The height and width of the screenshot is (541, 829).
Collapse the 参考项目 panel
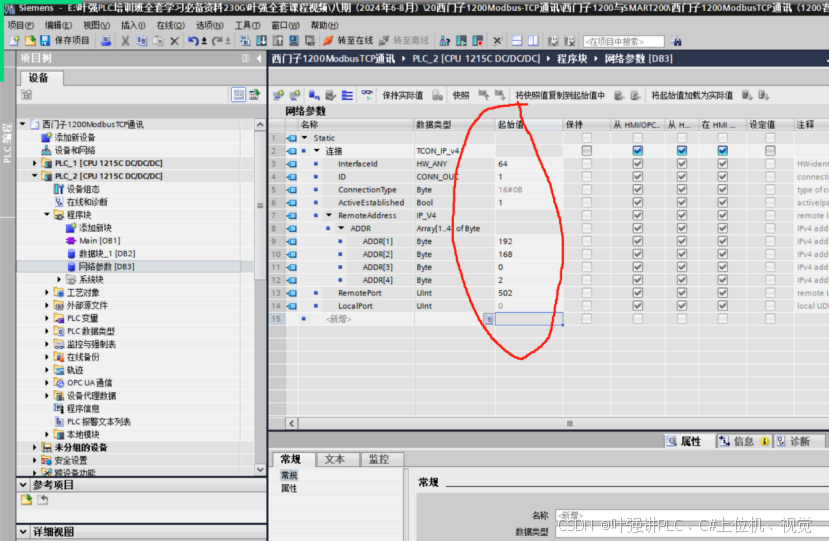click(23, 484)
